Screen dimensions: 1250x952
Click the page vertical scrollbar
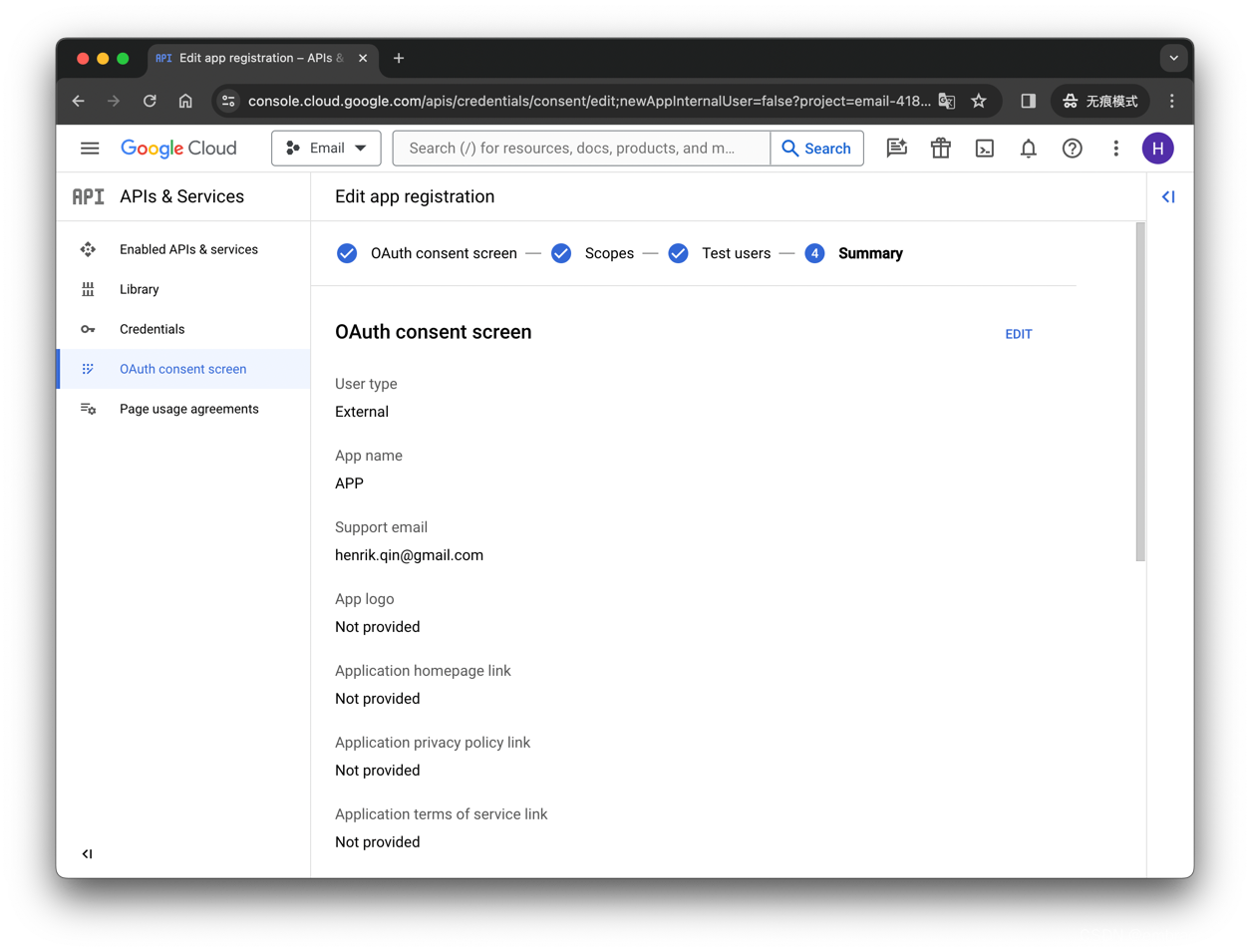point(1140,392)
